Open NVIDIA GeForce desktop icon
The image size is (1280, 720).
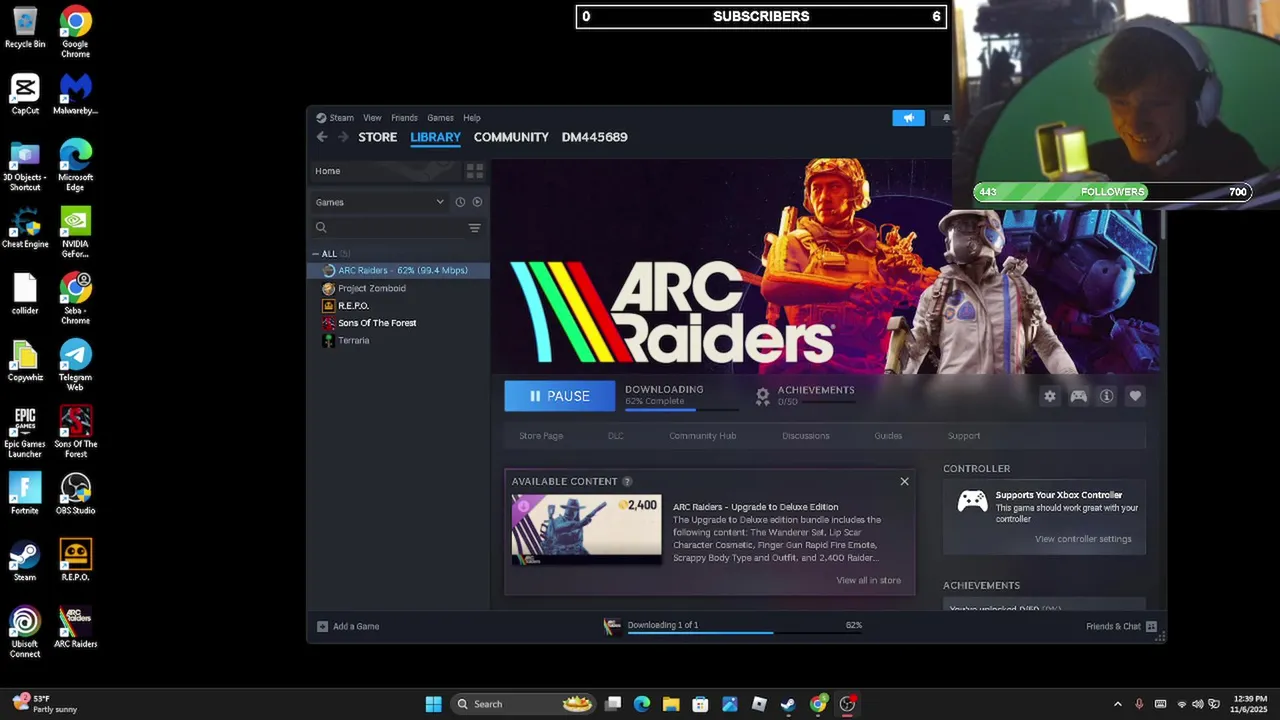point(76,232)
